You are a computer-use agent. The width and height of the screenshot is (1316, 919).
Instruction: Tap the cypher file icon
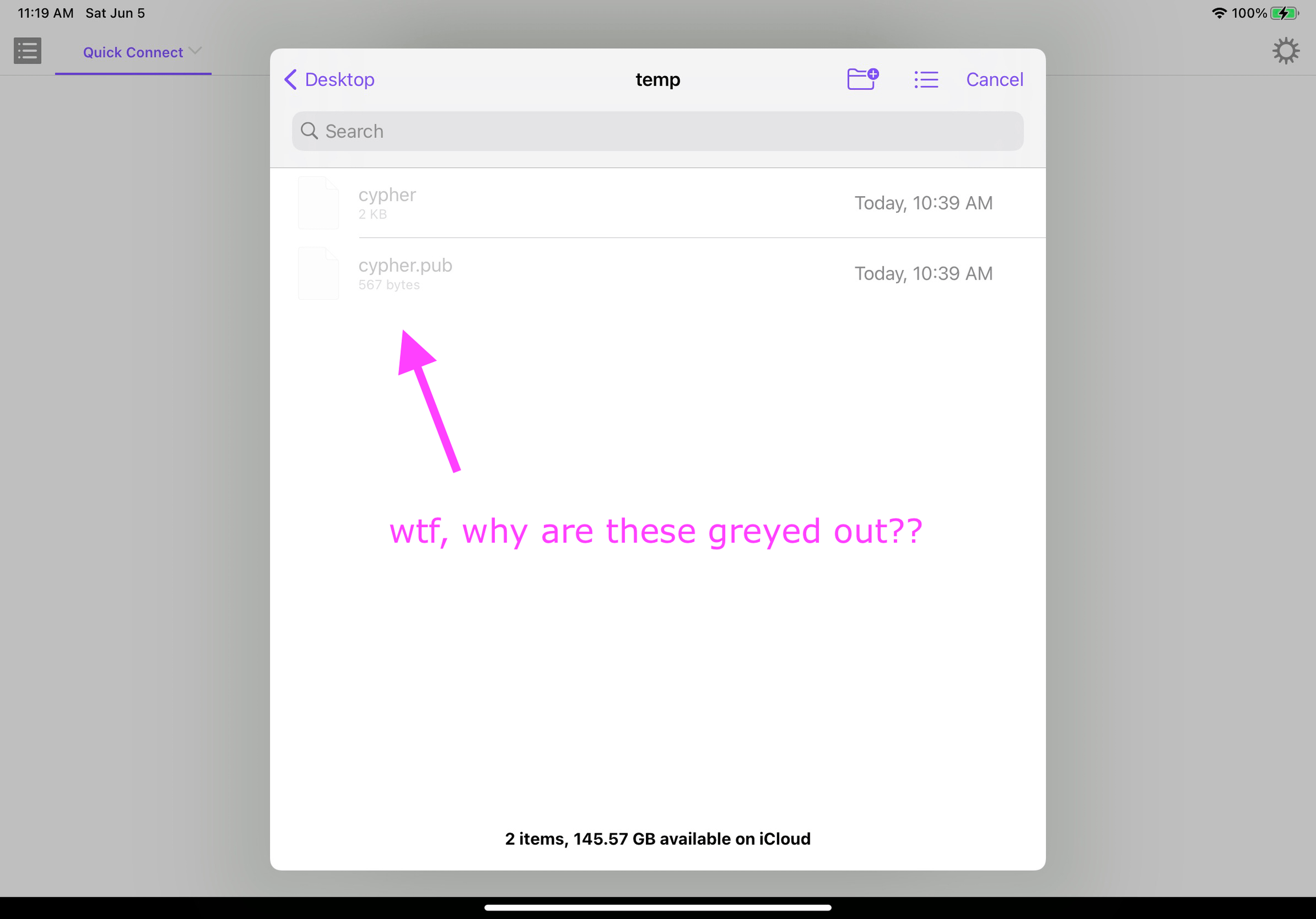pyautogui.click(x=319, y=203)
